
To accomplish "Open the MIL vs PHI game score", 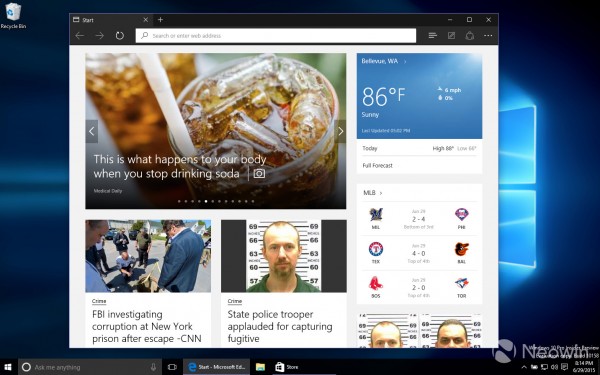I will pyautogui.click(x=419, y=219).
